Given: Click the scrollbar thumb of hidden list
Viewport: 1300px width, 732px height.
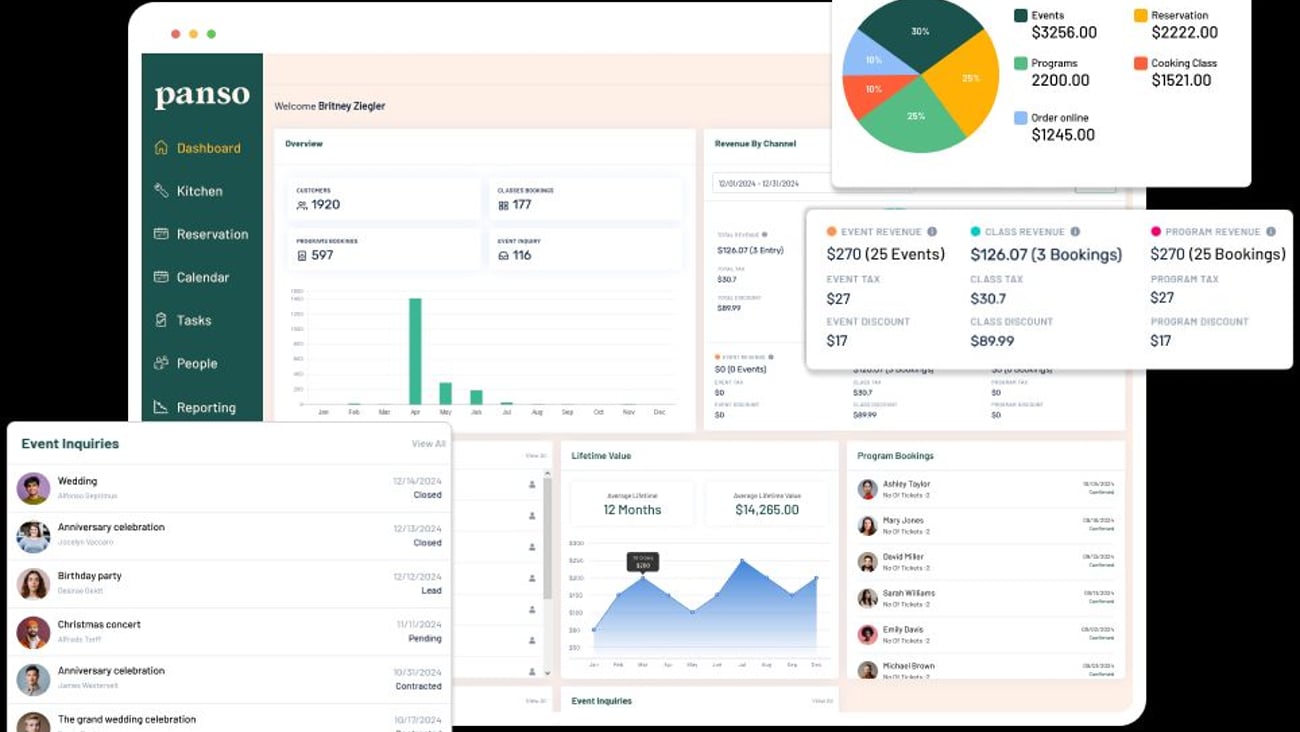Looking at the screenshot, I should [x=547, y=540].
